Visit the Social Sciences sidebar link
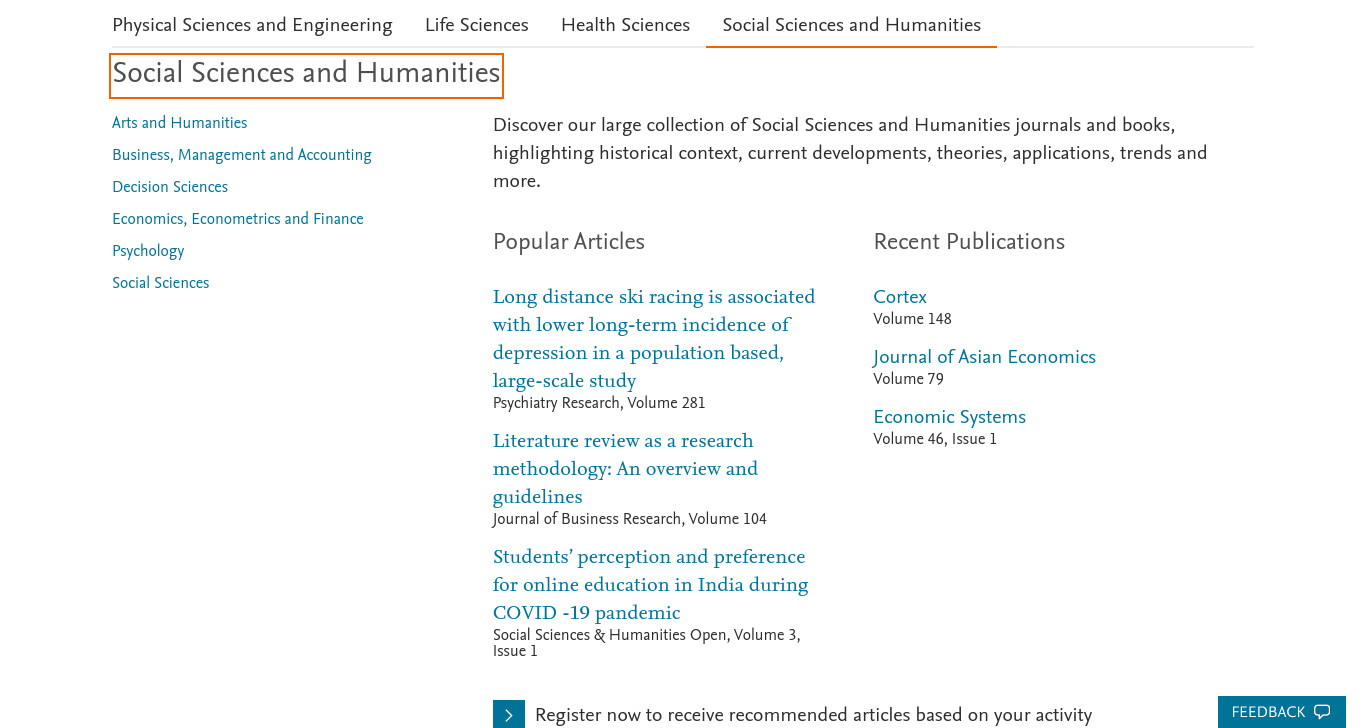This screenshot has width=1366, height=728. pyautogui.click(x=160, y=283)
